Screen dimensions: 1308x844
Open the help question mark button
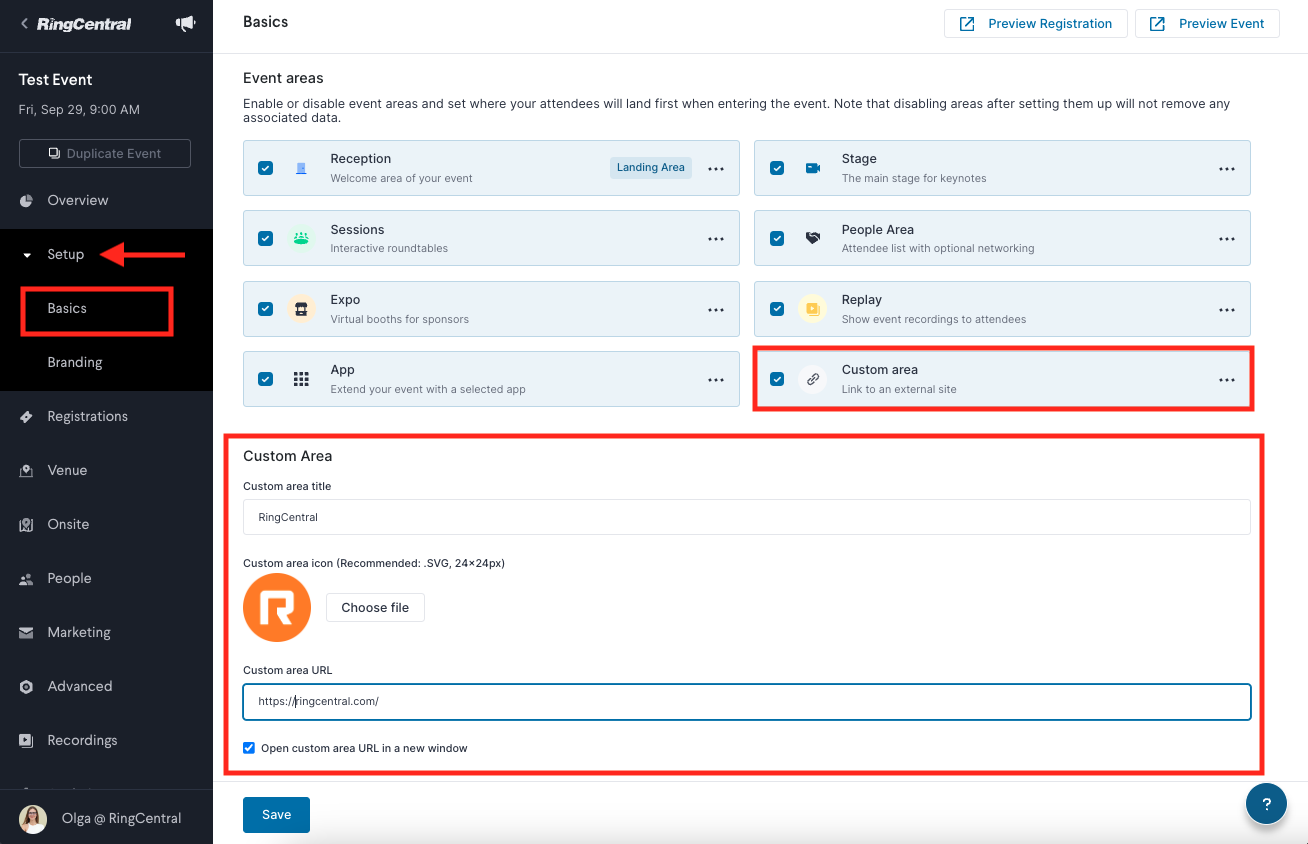point(1266,803)
